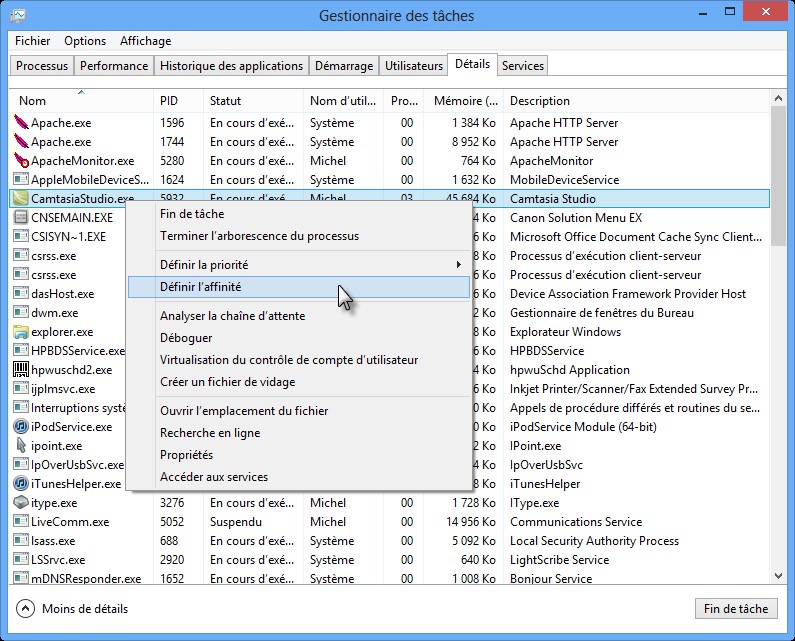Switch to the Performance tab
Viewport: 795px width, 641px height.
coord(114,66)
